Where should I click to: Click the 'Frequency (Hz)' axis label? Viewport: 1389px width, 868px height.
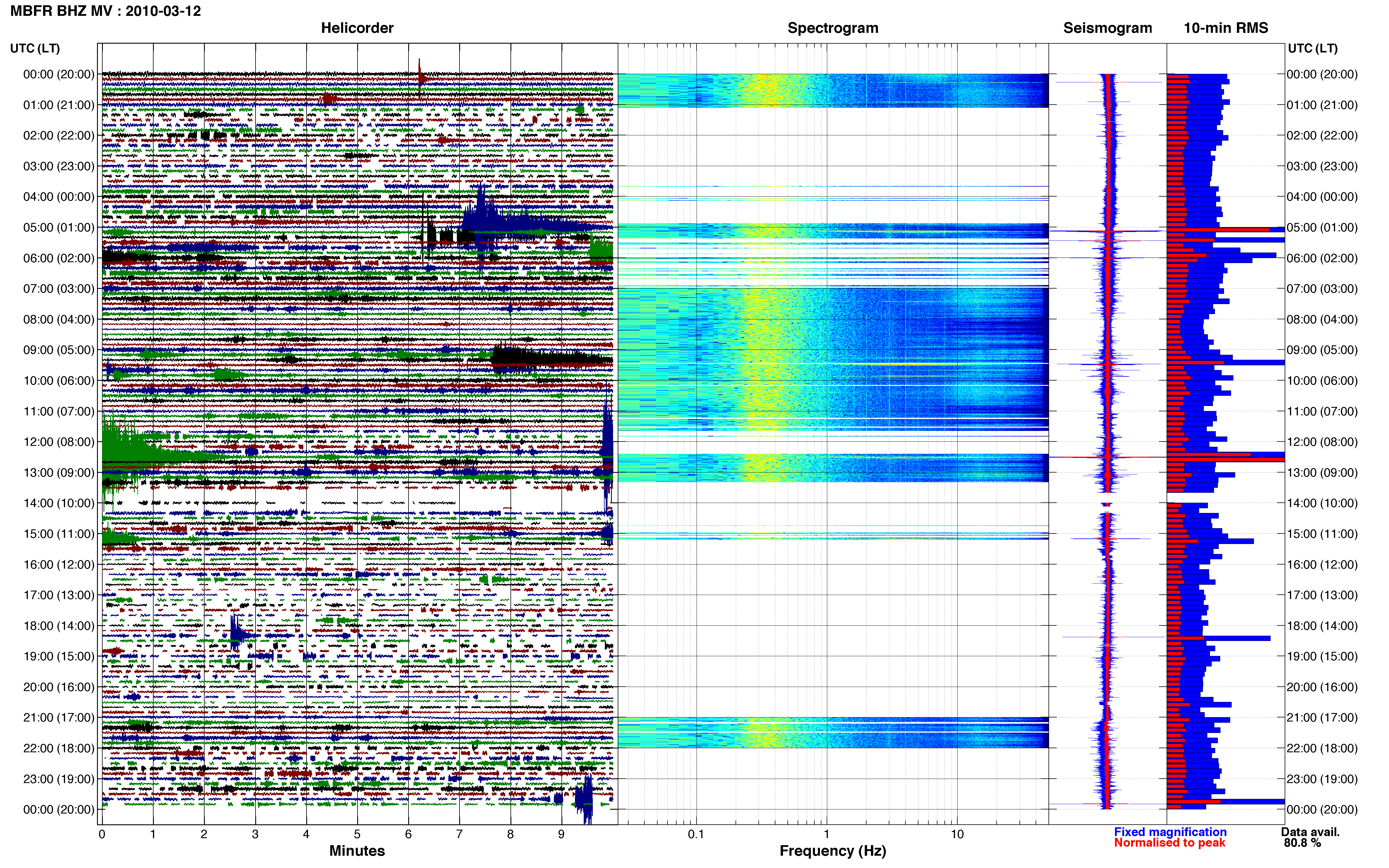coord(833,851)
